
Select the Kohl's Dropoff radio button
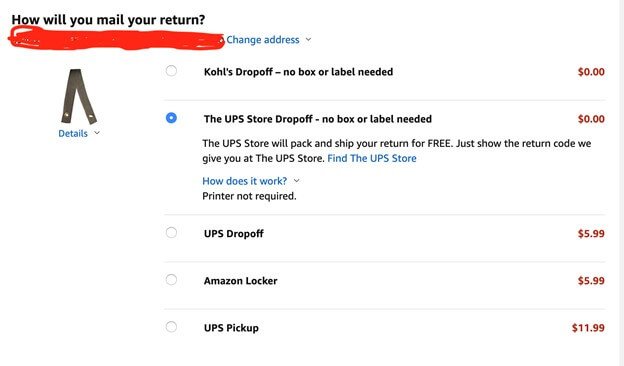tap(171, 71)
